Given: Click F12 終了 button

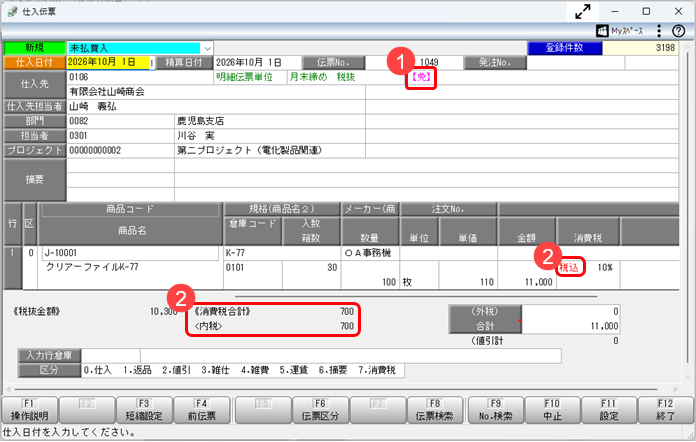Looking at the screenshot, I should (x=665, y=410).
